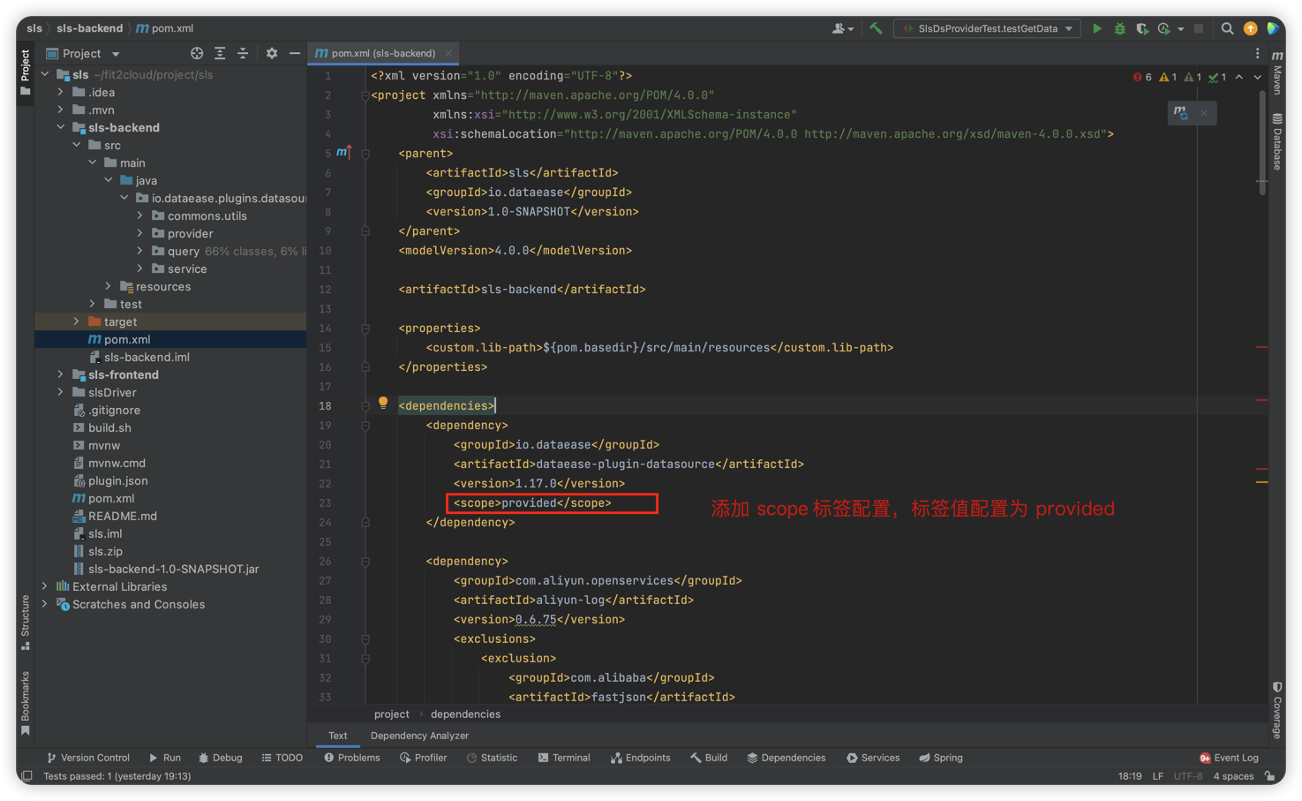Run SlsDsProviderTest.testGetData with the green play icon

tap(1097, 29)
